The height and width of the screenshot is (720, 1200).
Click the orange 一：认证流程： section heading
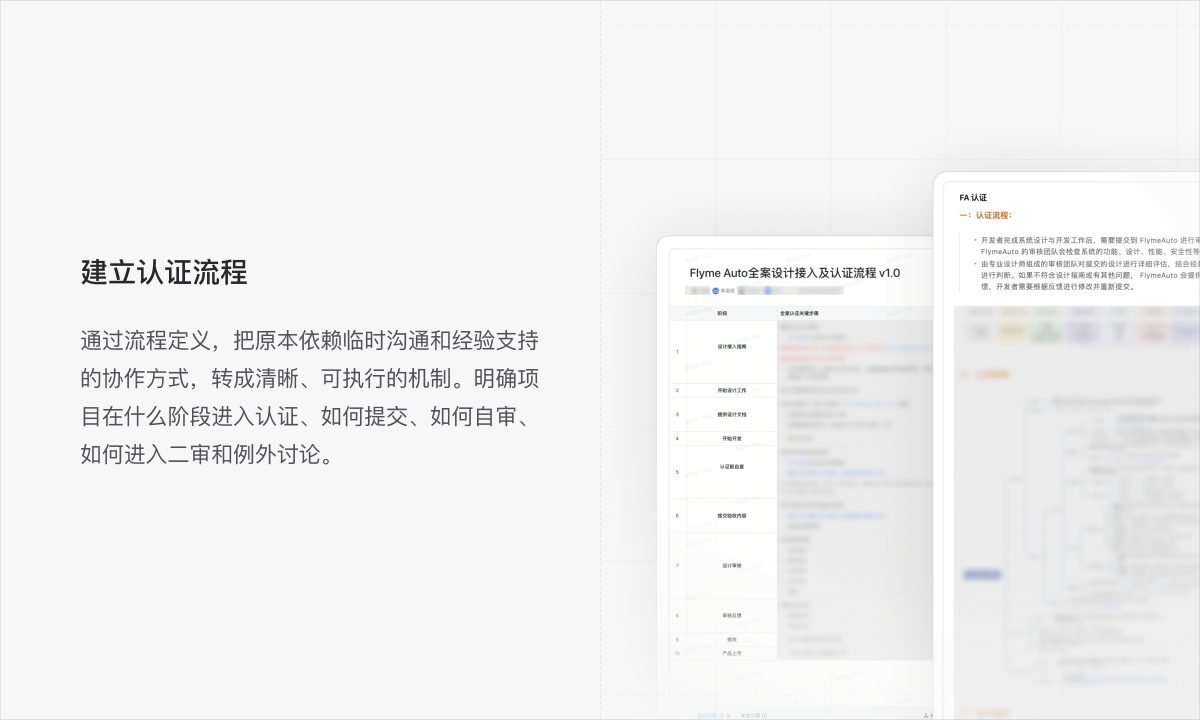coord(986,215)
